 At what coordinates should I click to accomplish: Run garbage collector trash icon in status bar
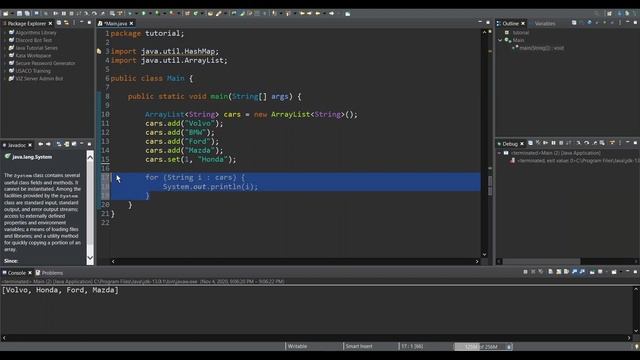click(x=509, y=347)
